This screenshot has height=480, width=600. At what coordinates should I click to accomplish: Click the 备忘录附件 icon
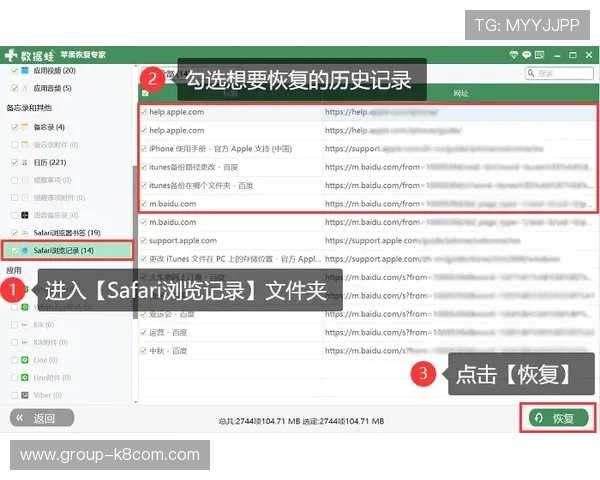(25, 144)
